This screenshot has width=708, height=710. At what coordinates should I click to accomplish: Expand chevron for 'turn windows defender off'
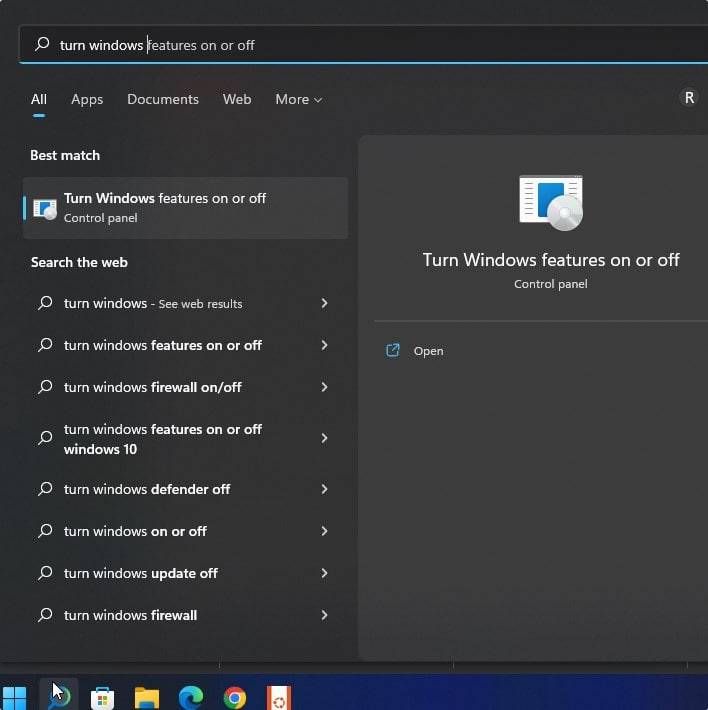click(324, 489)
